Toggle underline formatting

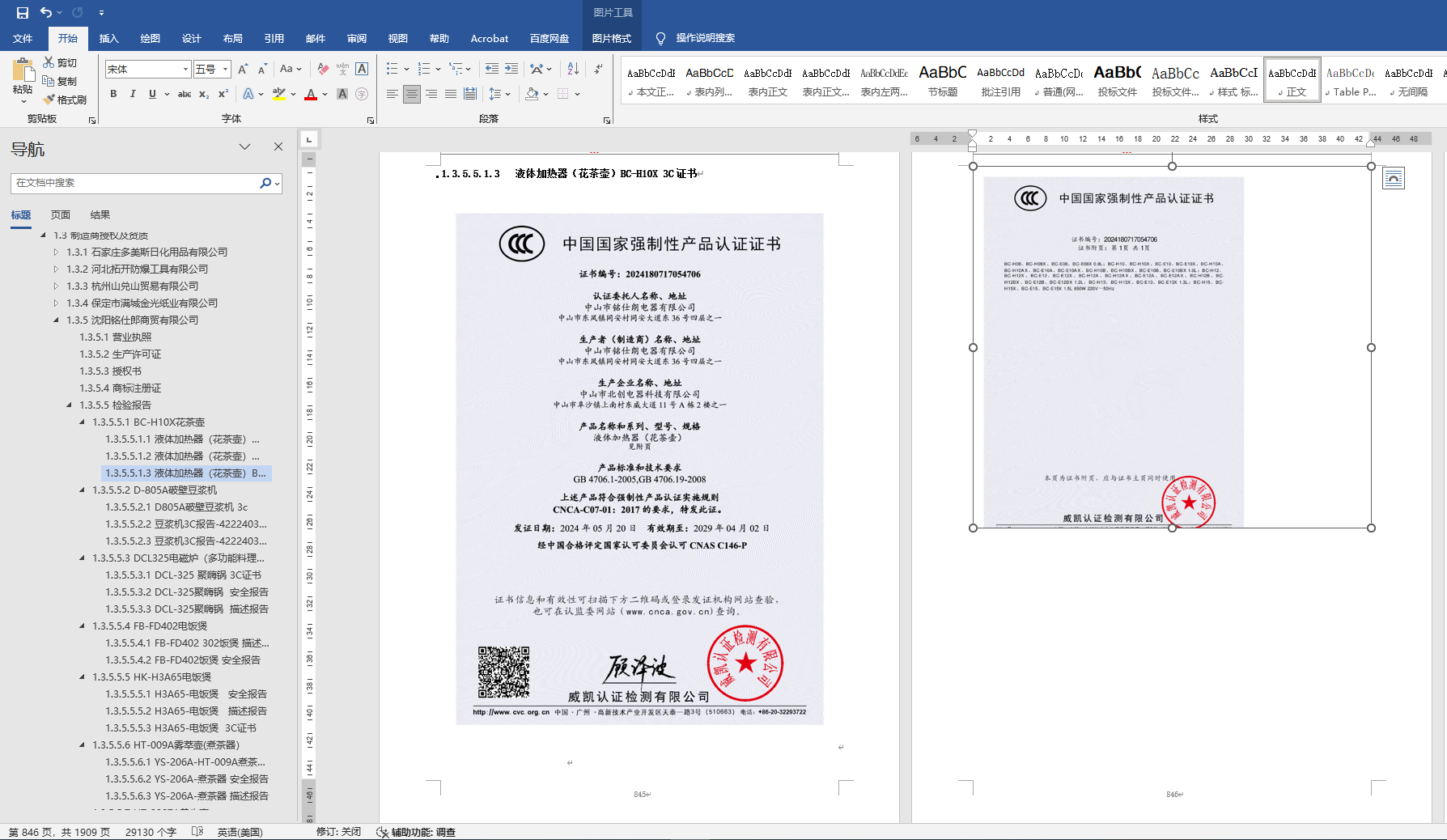click(152, 94)
